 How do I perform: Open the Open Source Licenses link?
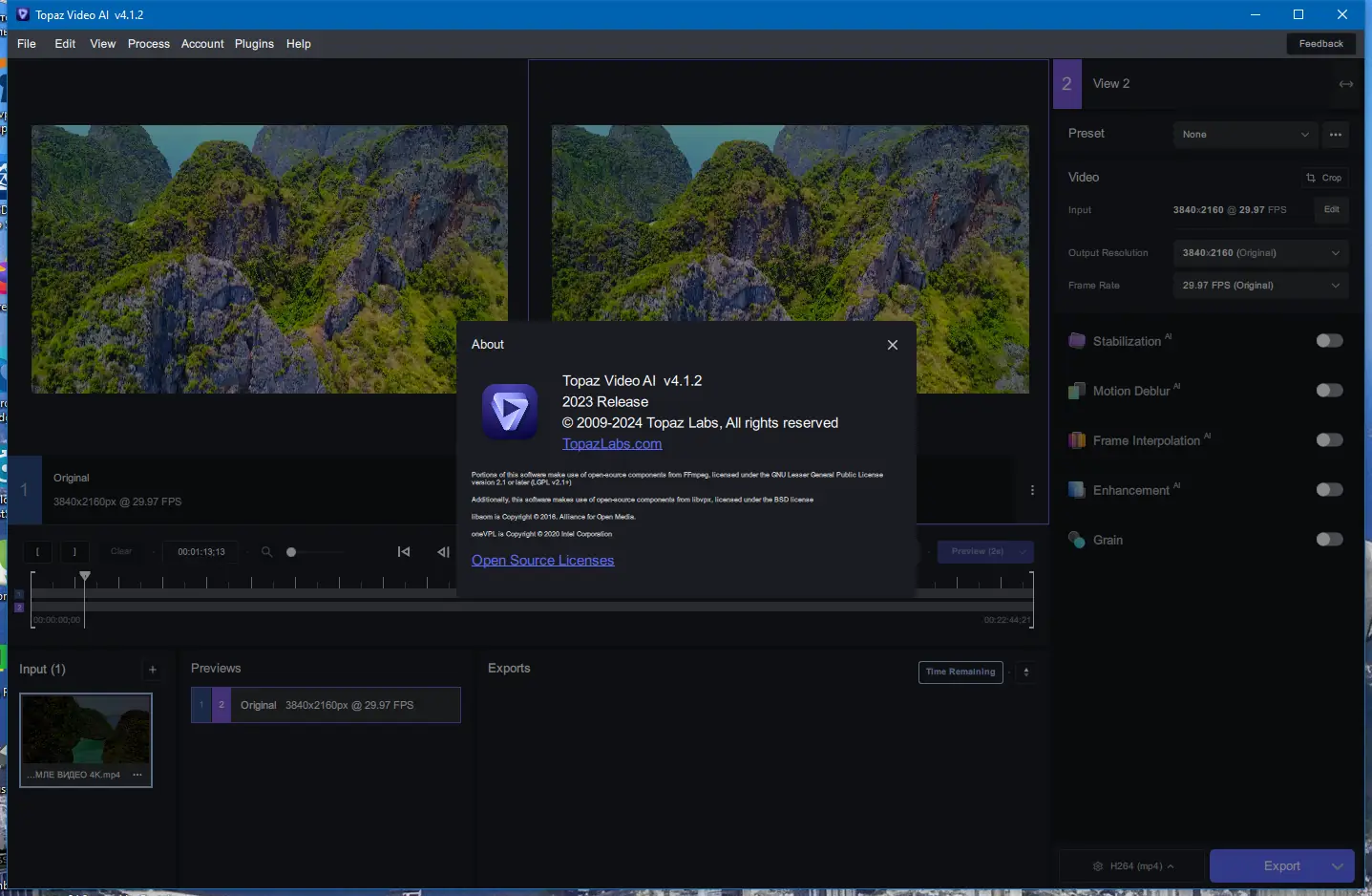pos(542,561)
